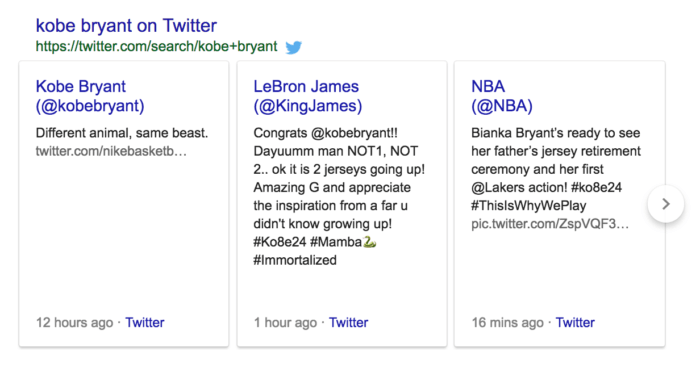Screen dimensions: 700x368
Task: Open the pic.twitter.com/ZspVQF3… link
Action: pyautogui.click(x=550, y=224)
